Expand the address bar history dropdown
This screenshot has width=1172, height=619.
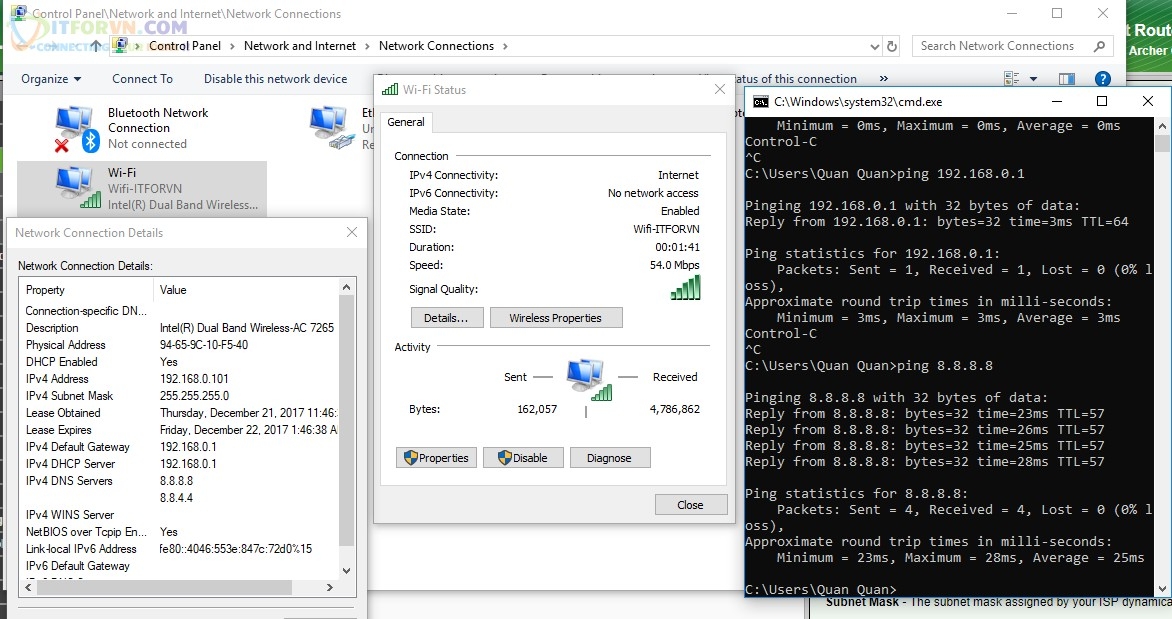click(x=868, y=46)
